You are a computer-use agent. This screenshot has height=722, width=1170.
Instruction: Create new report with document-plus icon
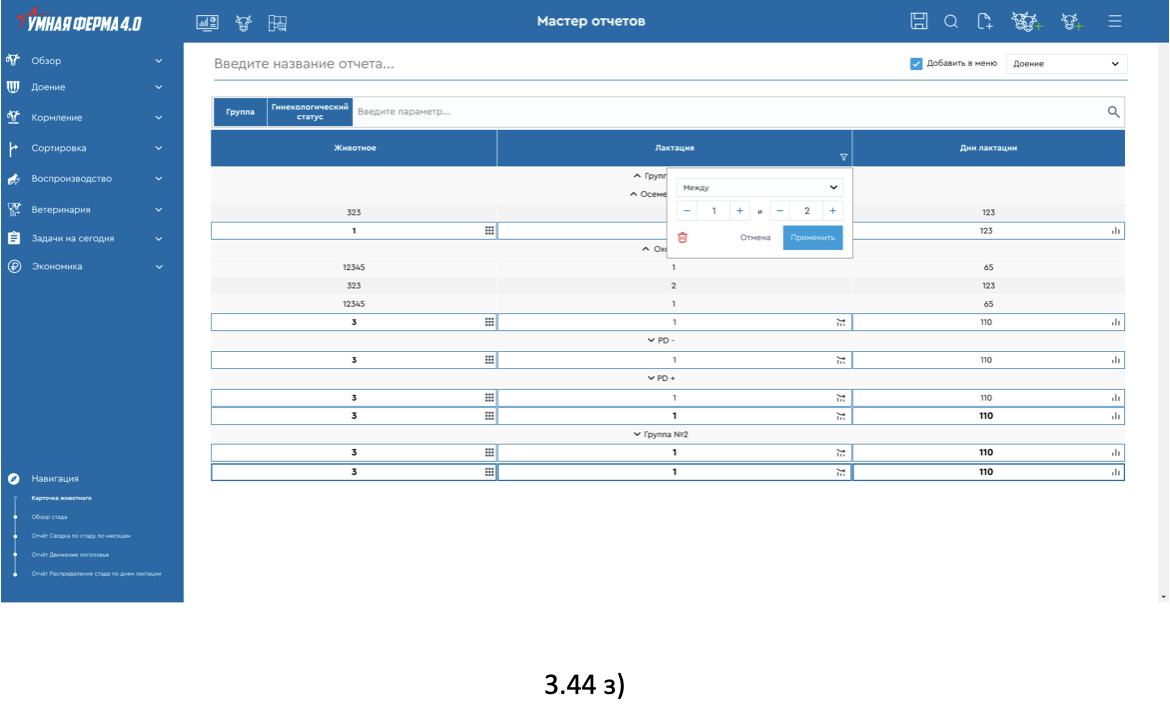[x=985, y=22]
